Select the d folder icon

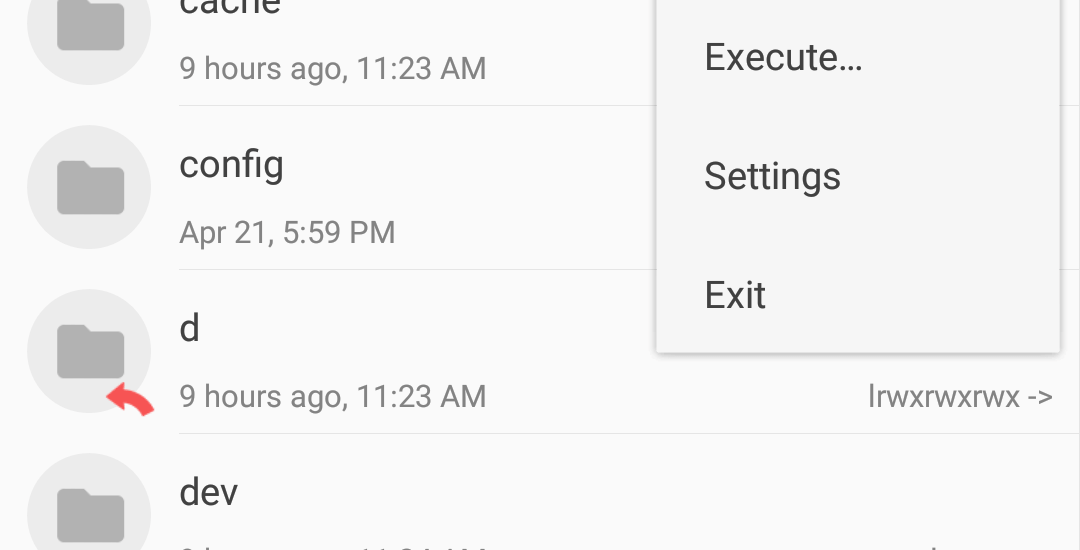(89, 350)
